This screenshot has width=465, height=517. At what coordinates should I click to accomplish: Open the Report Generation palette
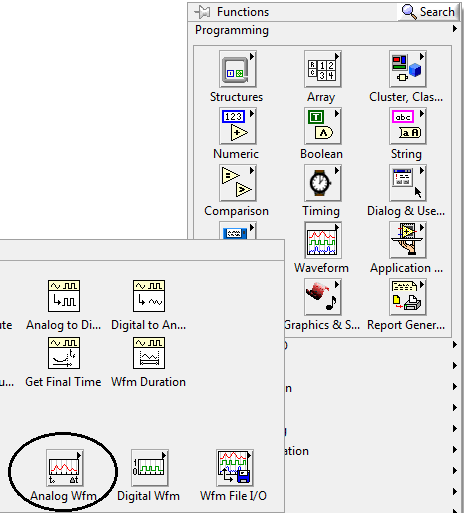pos(408,297)
